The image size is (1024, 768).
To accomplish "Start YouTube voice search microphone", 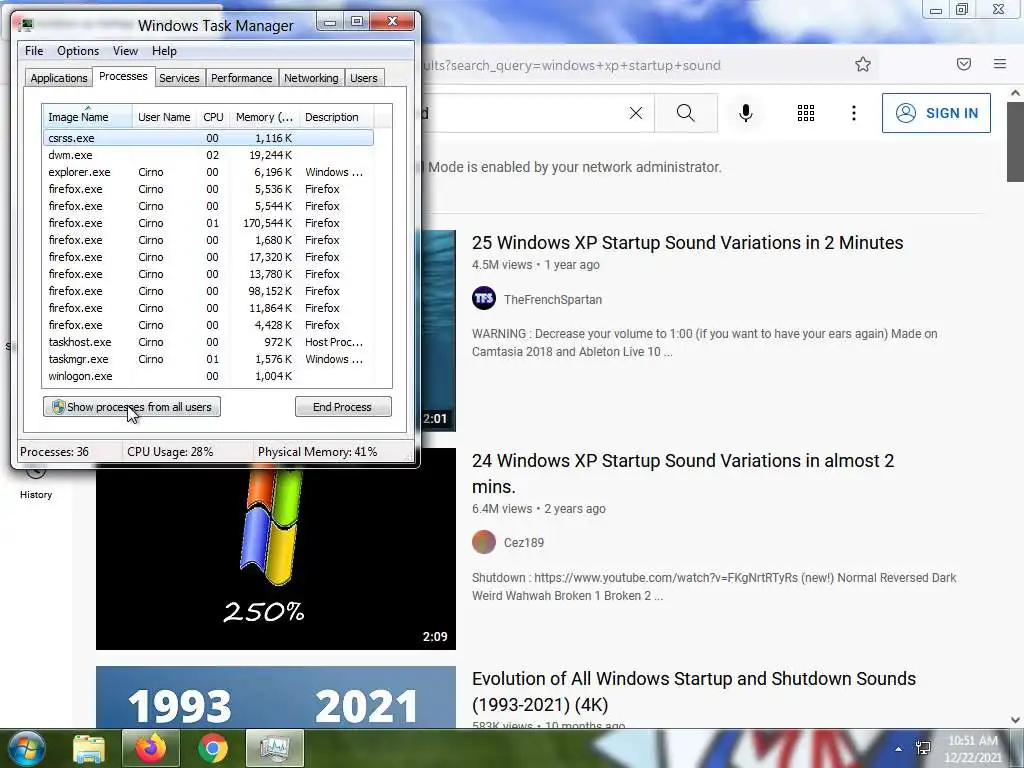I will 745,113.
